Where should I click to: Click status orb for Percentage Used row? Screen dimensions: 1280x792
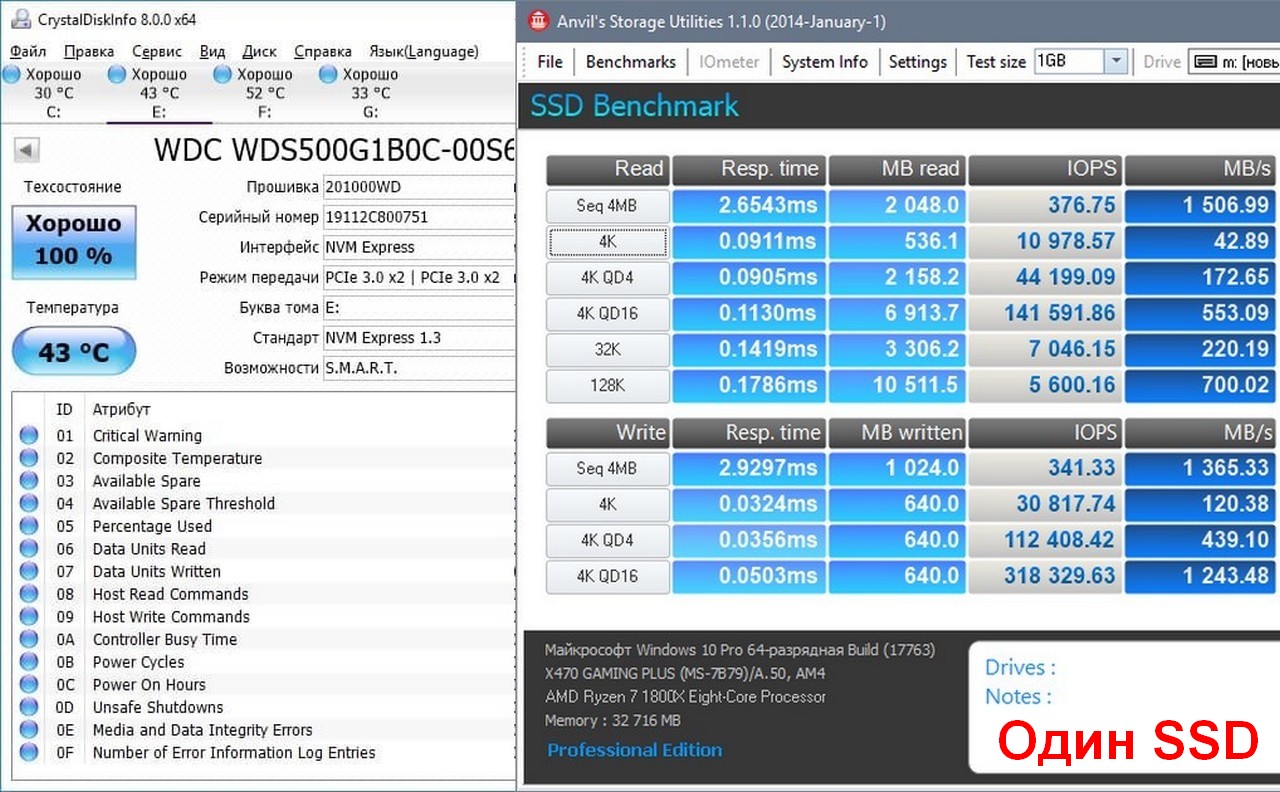pyautogui.click(x=29, y=526)
